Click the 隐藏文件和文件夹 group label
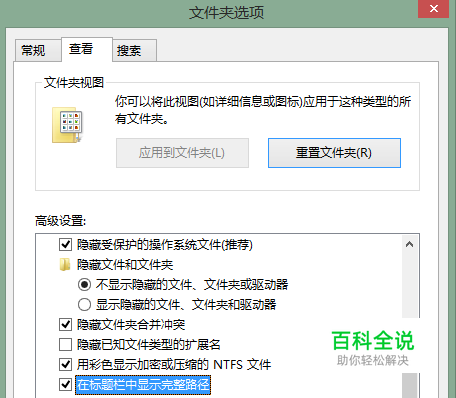 [125, 265]
